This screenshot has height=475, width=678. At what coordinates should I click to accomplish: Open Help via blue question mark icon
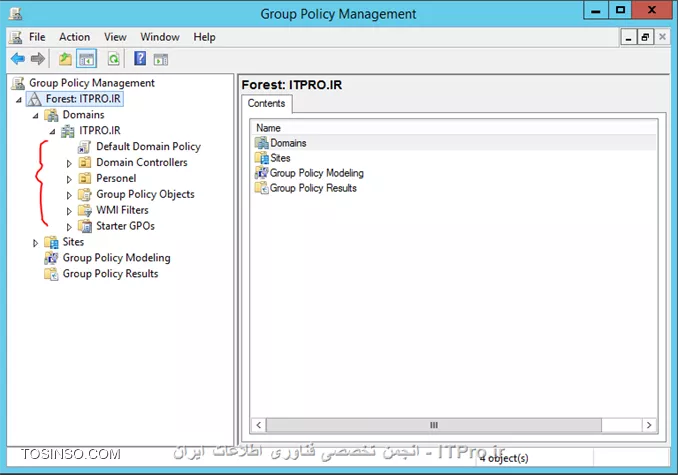pos(140,58)
